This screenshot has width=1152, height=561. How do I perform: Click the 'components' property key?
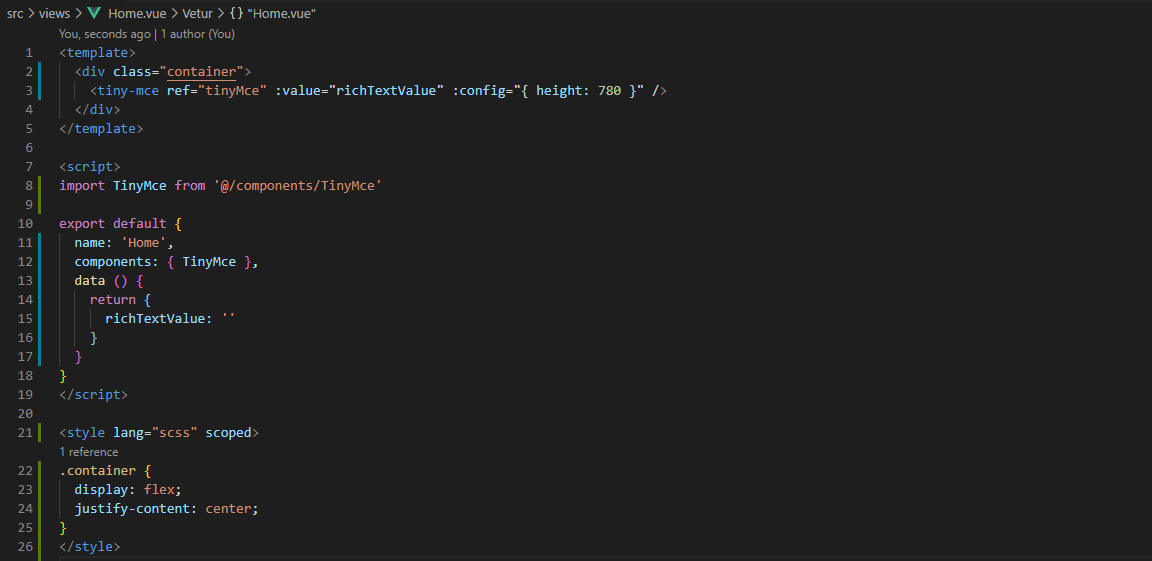tap(112, 261)
